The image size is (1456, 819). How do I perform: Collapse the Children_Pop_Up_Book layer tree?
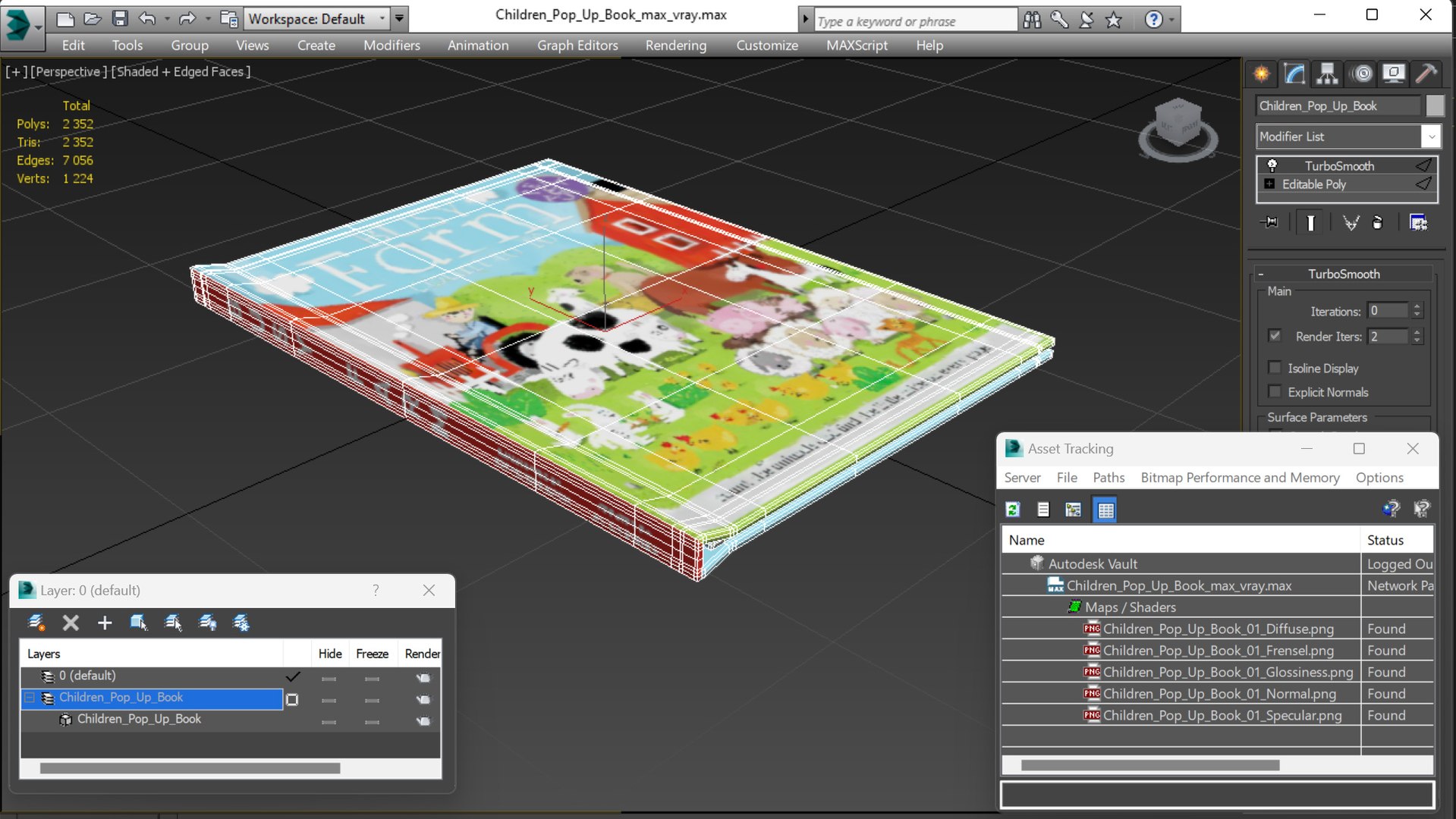point(30,698)
